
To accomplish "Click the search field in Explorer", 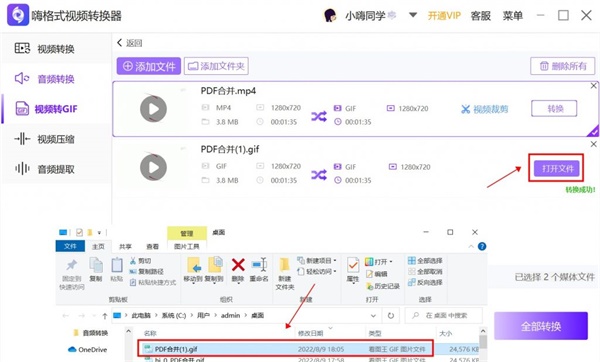I will [x=444, y=316].
